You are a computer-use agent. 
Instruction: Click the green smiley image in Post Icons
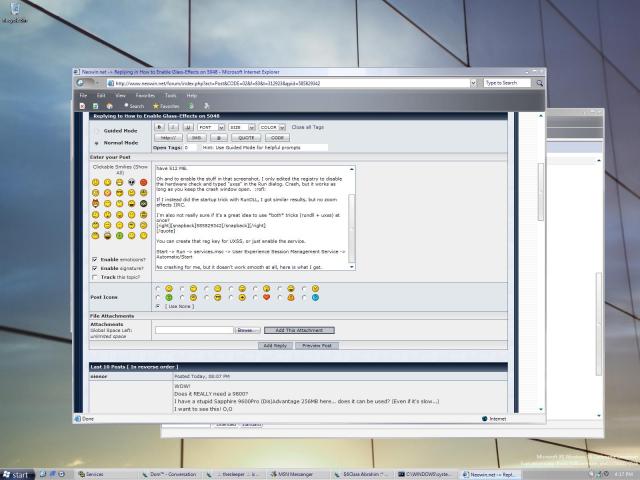[x=169, y=298]
